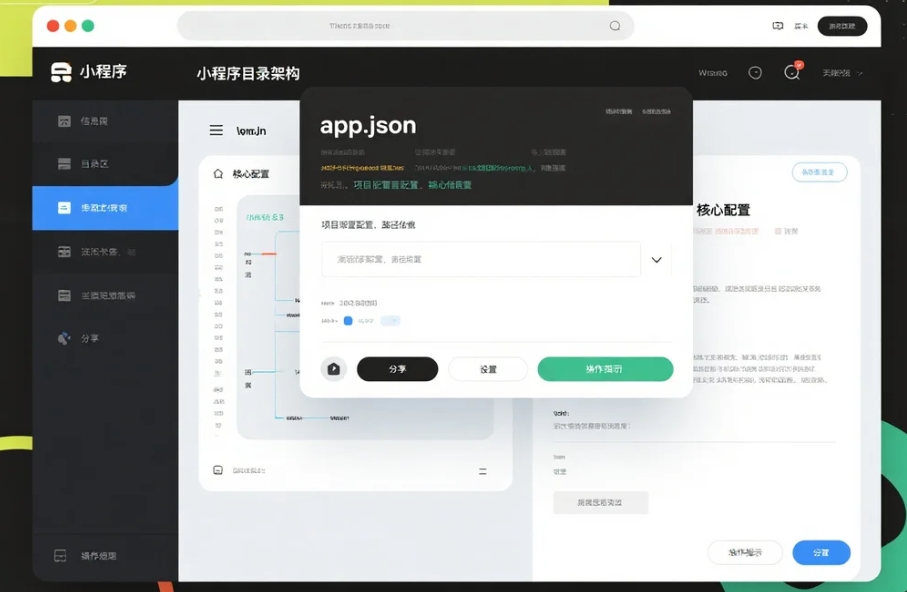Open the hamburger menu beside the file name
This screenshot has width=907, height=592.
point(216,130)
